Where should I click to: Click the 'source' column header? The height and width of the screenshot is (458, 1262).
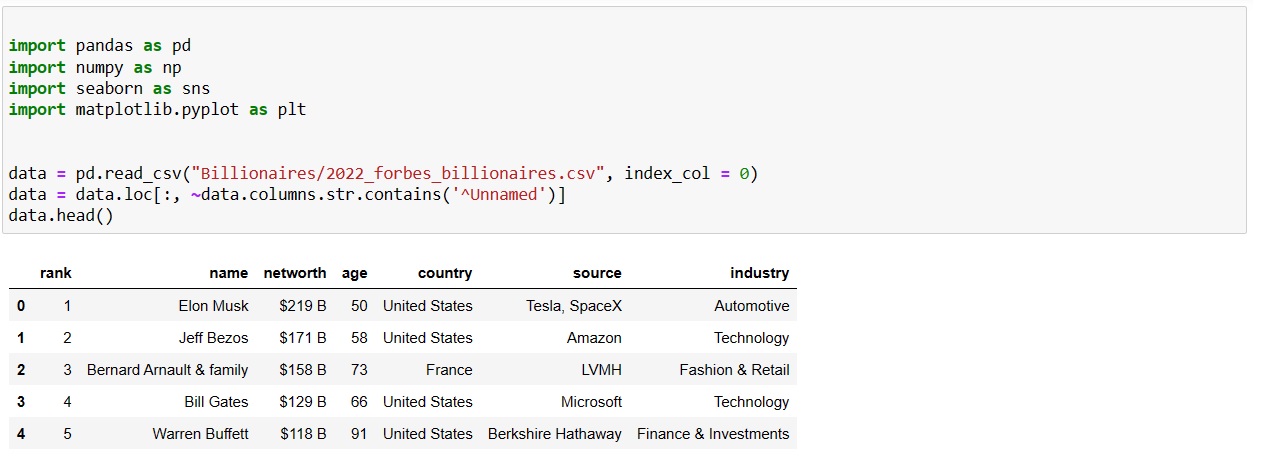point(597,273)
